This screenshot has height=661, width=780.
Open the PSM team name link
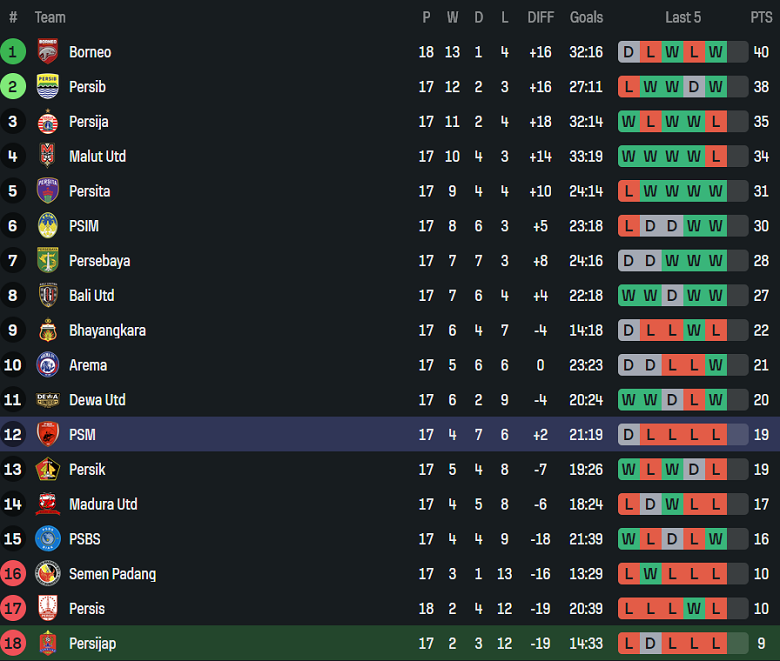click(82, 435)
